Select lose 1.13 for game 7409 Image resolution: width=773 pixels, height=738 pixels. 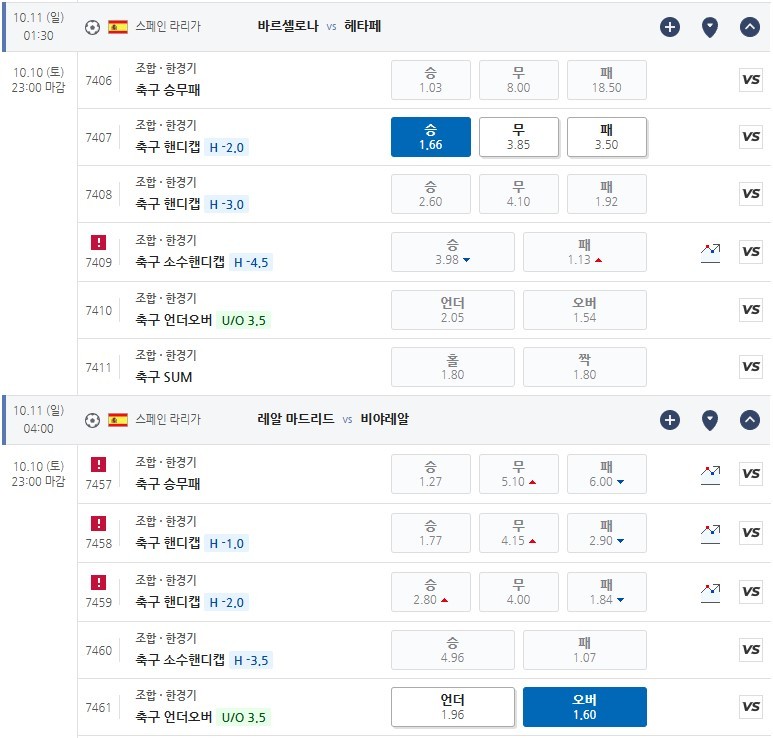(584, 252)
